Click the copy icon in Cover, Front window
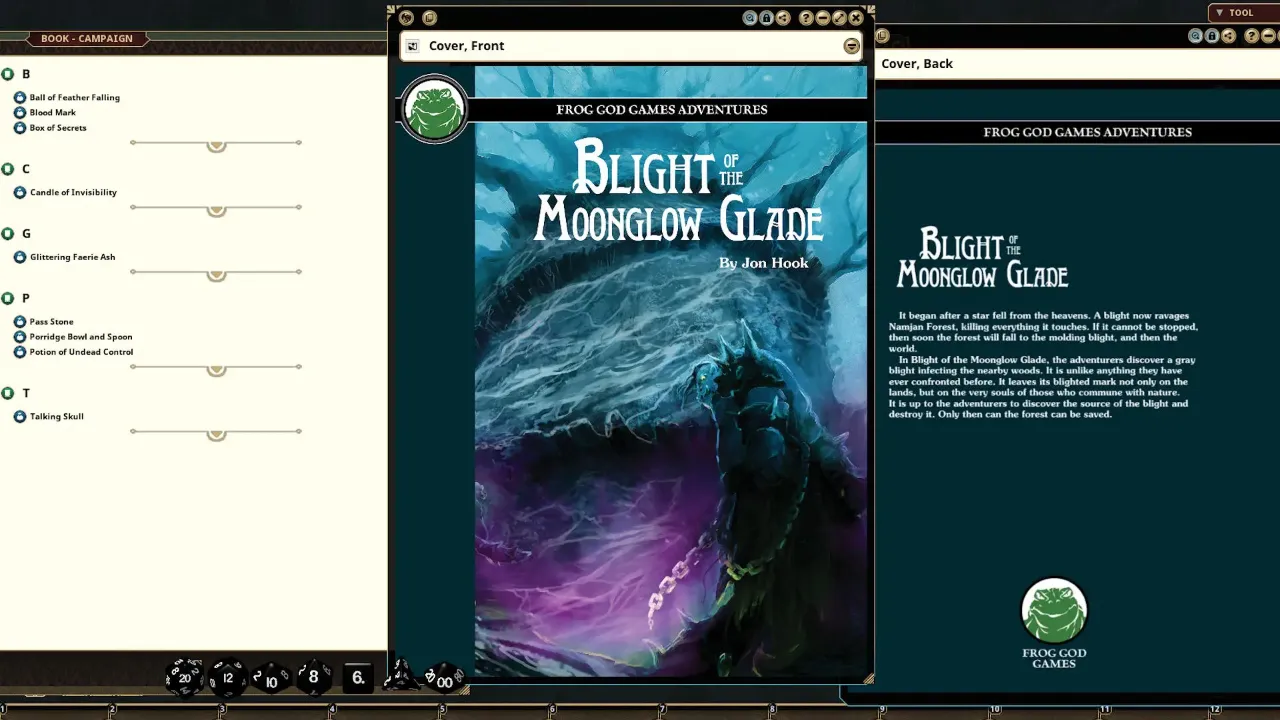Screen dimensions: 1280x720 [429, 18]
